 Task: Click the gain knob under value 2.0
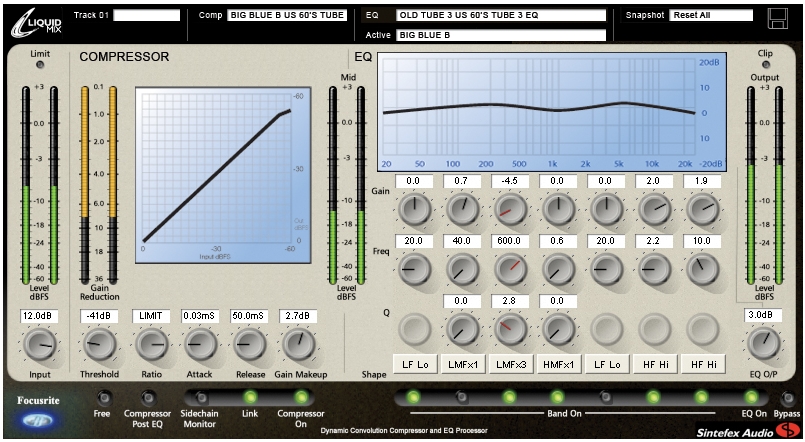point(655,209)
